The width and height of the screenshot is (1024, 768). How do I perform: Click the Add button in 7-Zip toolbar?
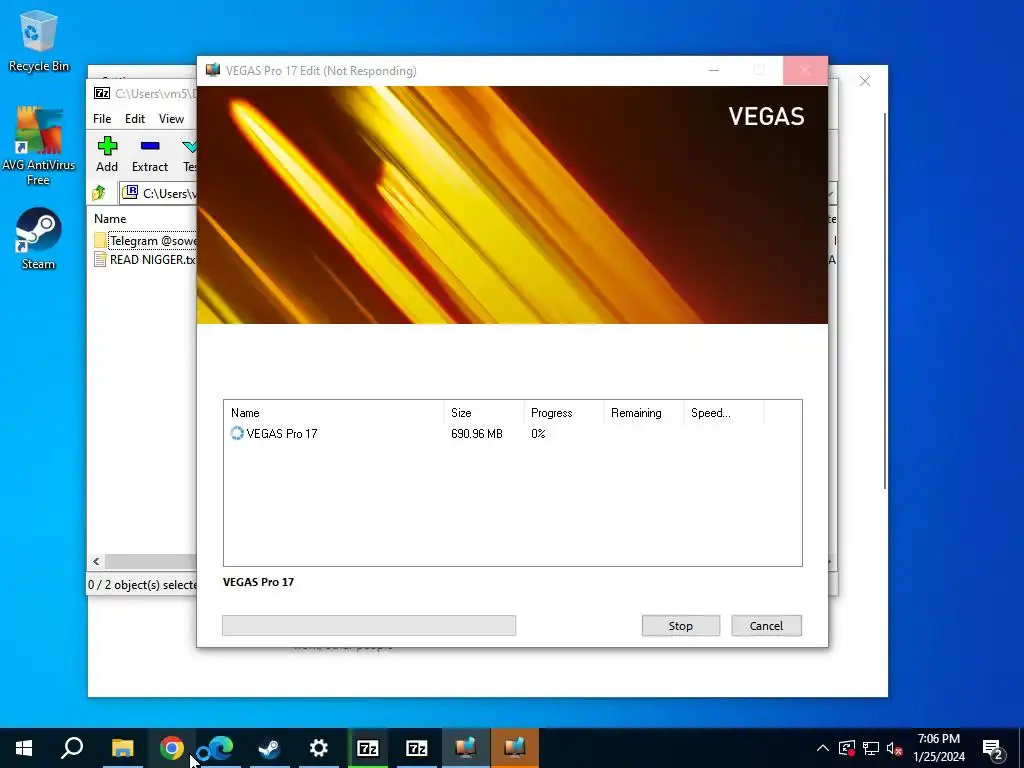(x=107, y=155)
